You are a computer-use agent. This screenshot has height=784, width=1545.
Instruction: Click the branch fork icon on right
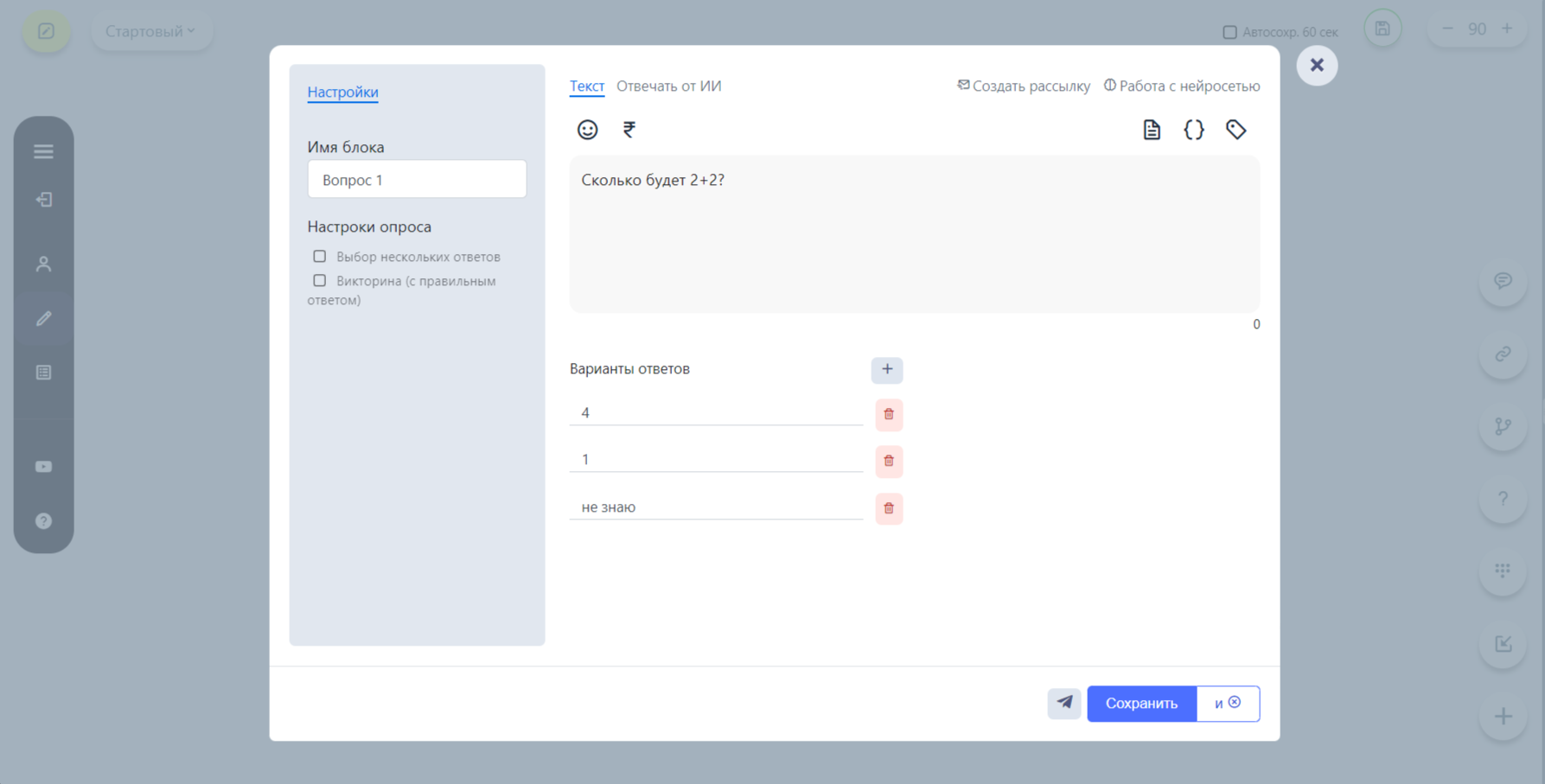pos(1504,426)
